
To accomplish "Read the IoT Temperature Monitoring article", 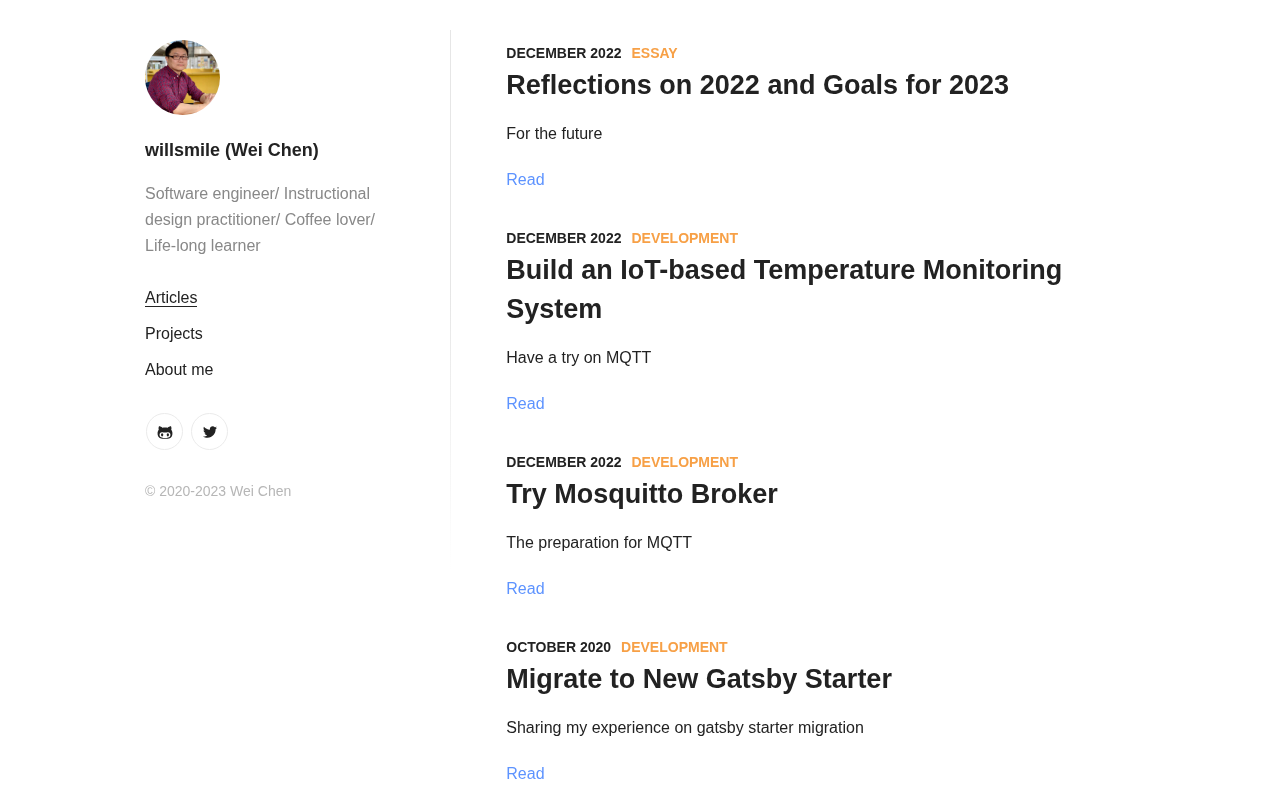I will (525, 404).
